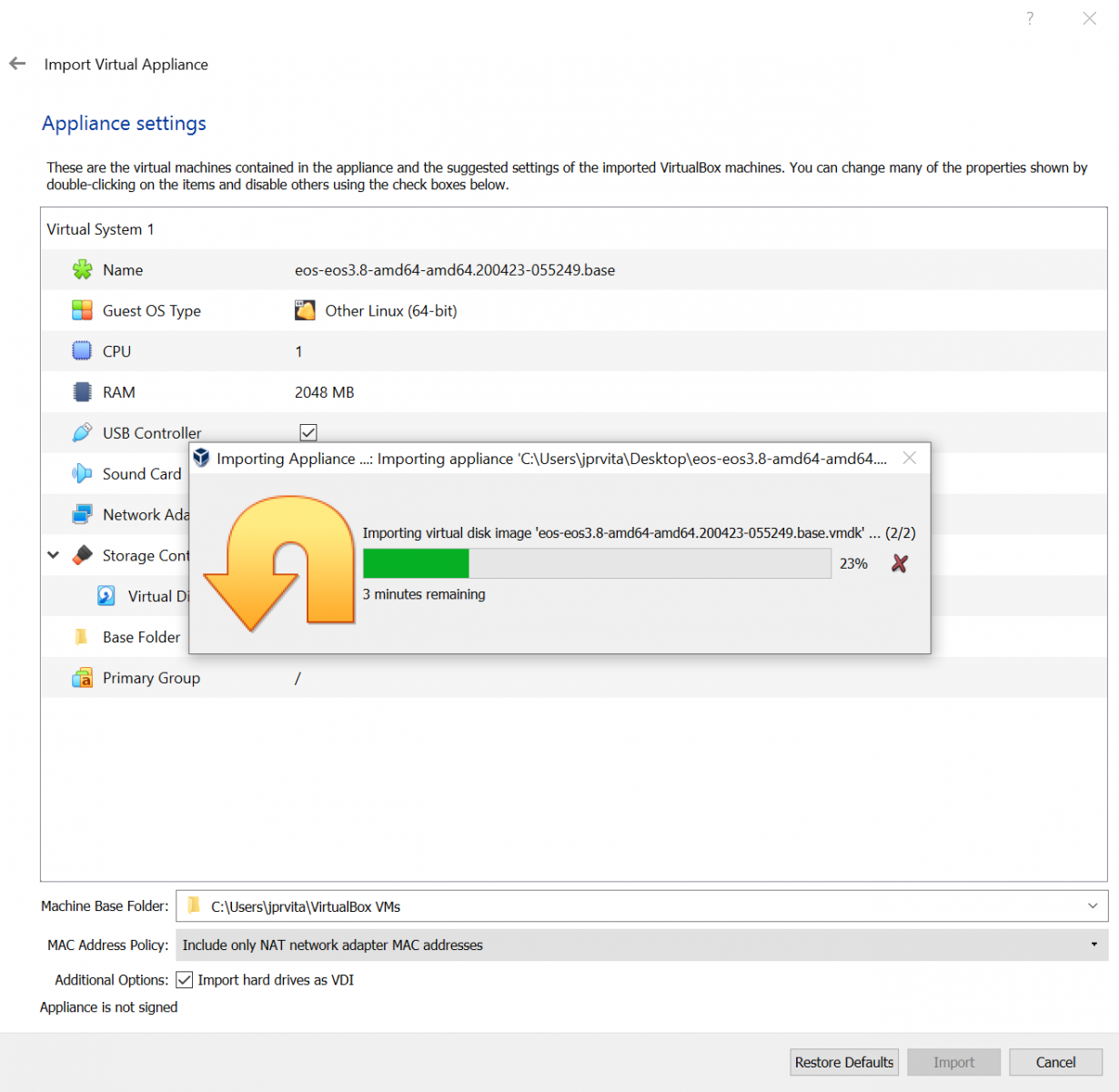This screenshot has width=1119, height=1092.
Task: Open the help question mark at top right
Action: tap(1029, 18)
